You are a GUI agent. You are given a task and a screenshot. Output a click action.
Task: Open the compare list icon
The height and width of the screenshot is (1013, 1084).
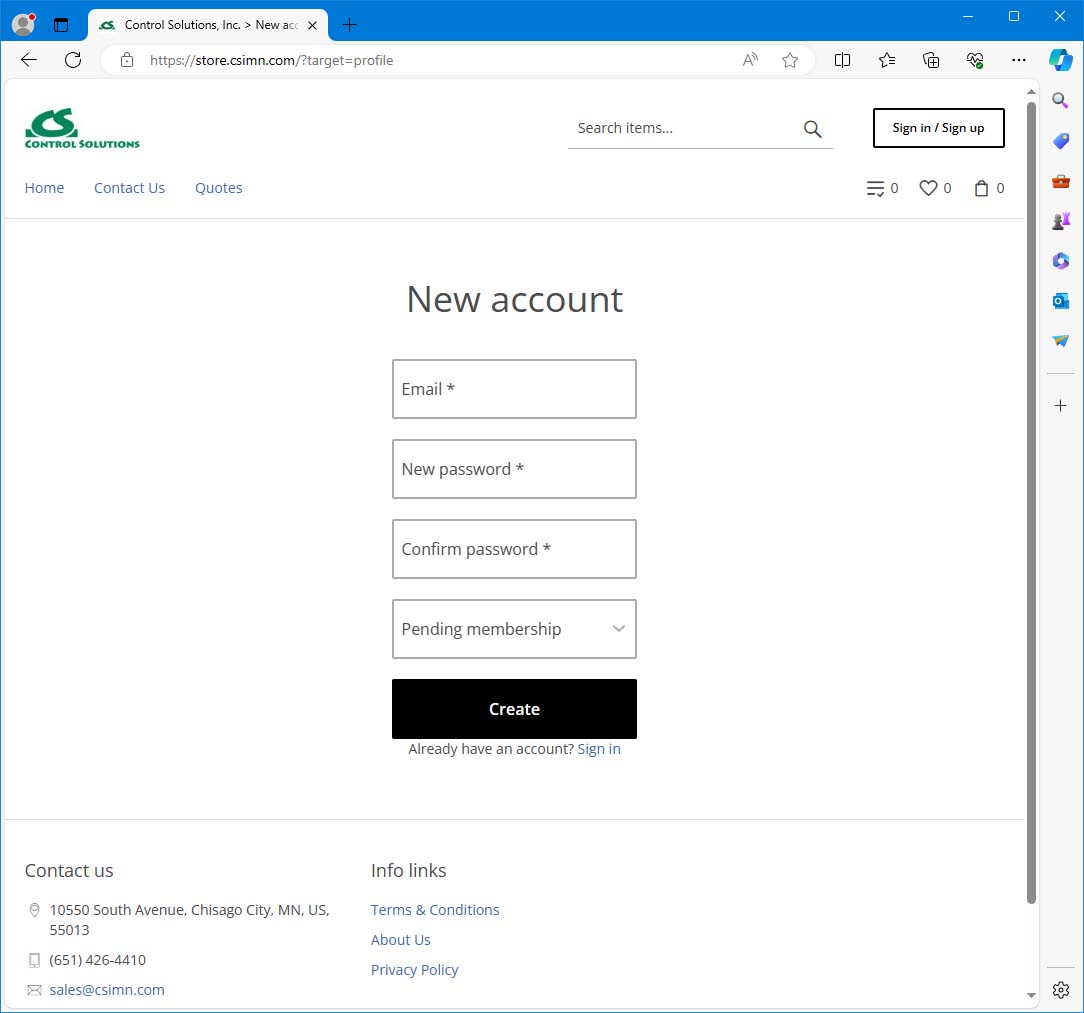click(875, 188)
